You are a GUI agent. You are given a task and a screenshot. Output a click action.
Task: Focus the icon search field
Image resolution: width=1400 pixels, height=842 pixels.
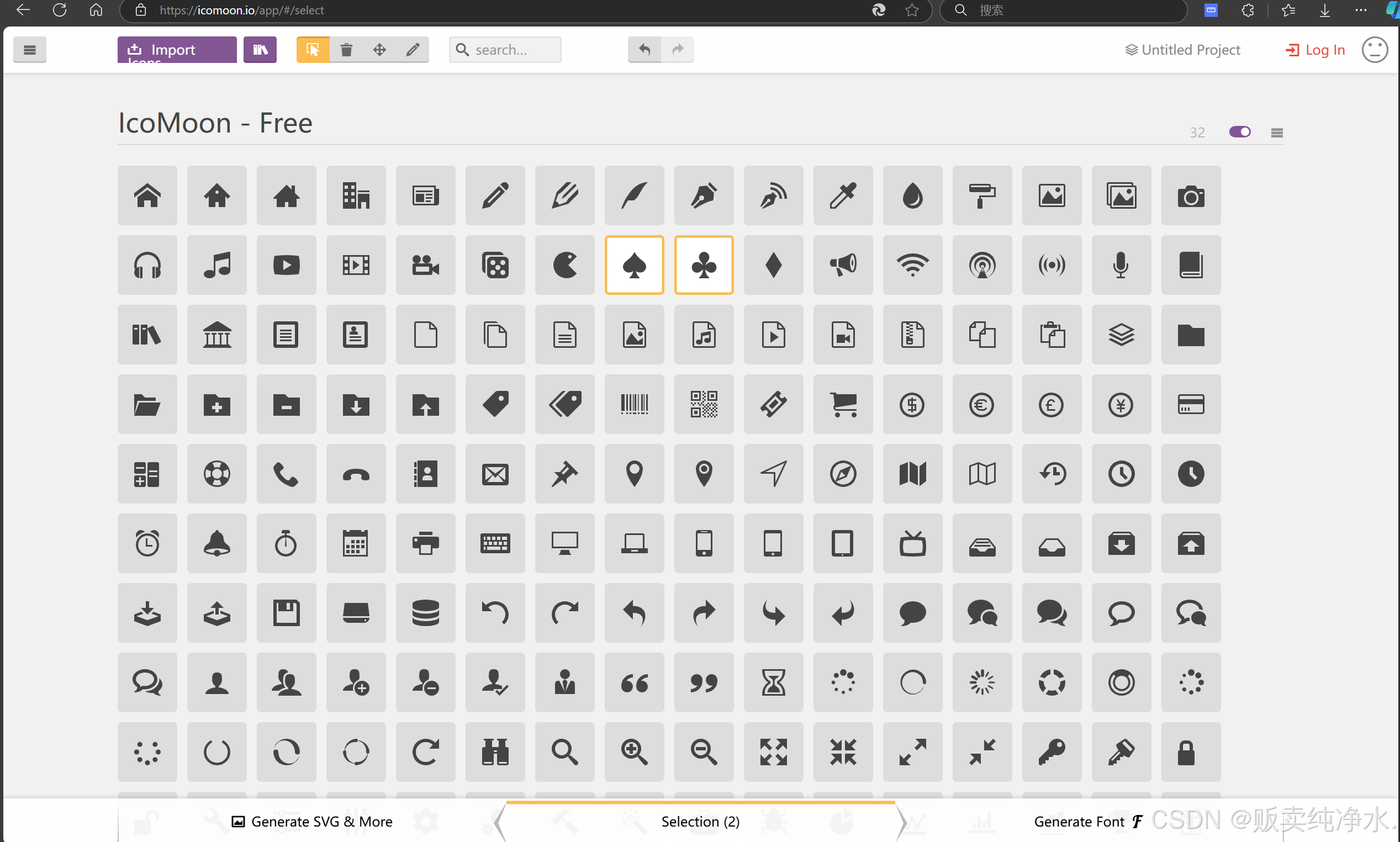pos(505,50)
